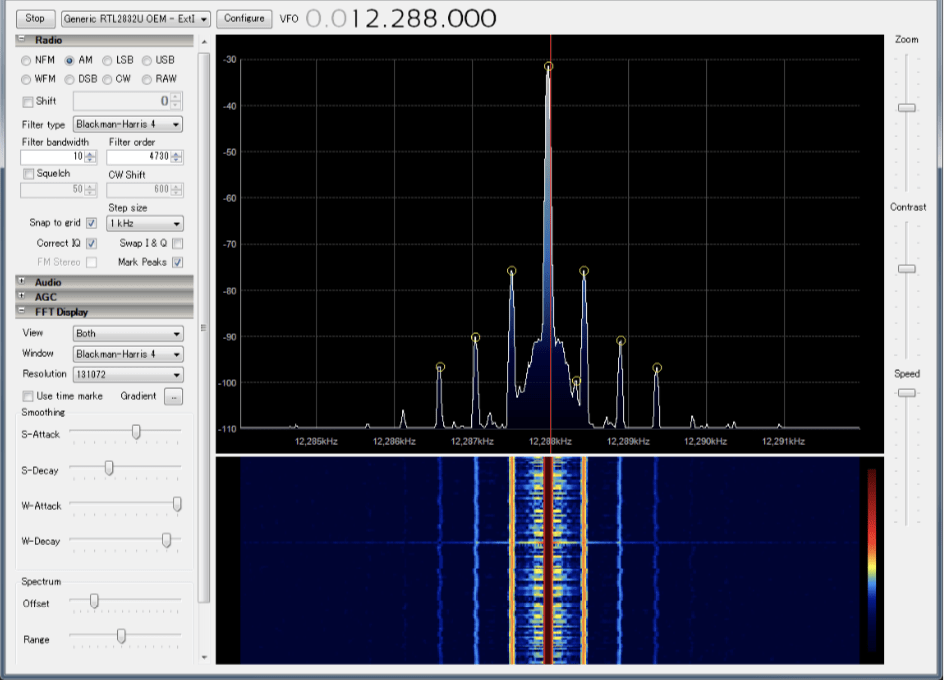Click the Contrast slider handle

click(x=907, y=269)
